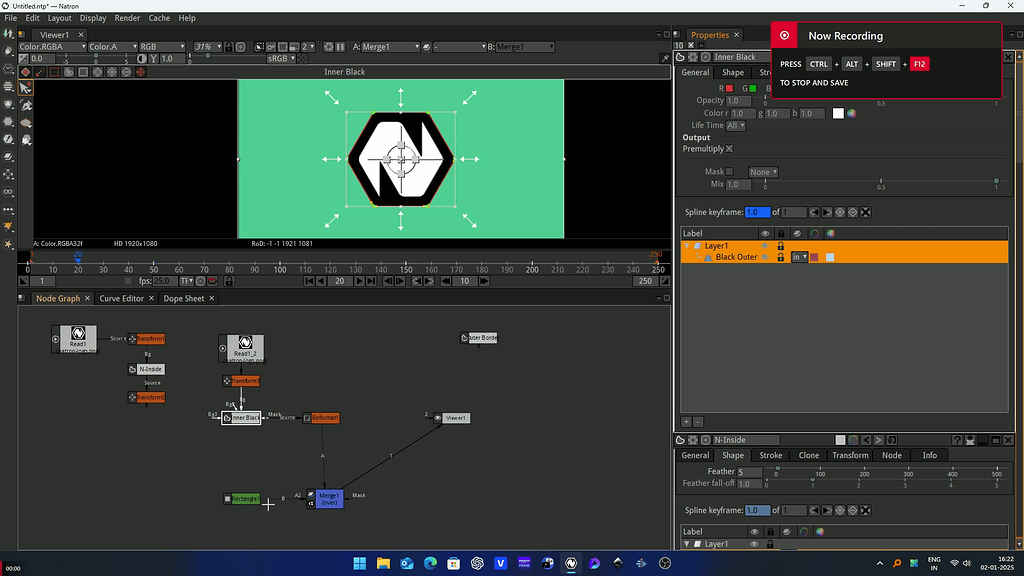
Task: Select the arrow selection tool in viewer toolbar
Action: (25, 88)
